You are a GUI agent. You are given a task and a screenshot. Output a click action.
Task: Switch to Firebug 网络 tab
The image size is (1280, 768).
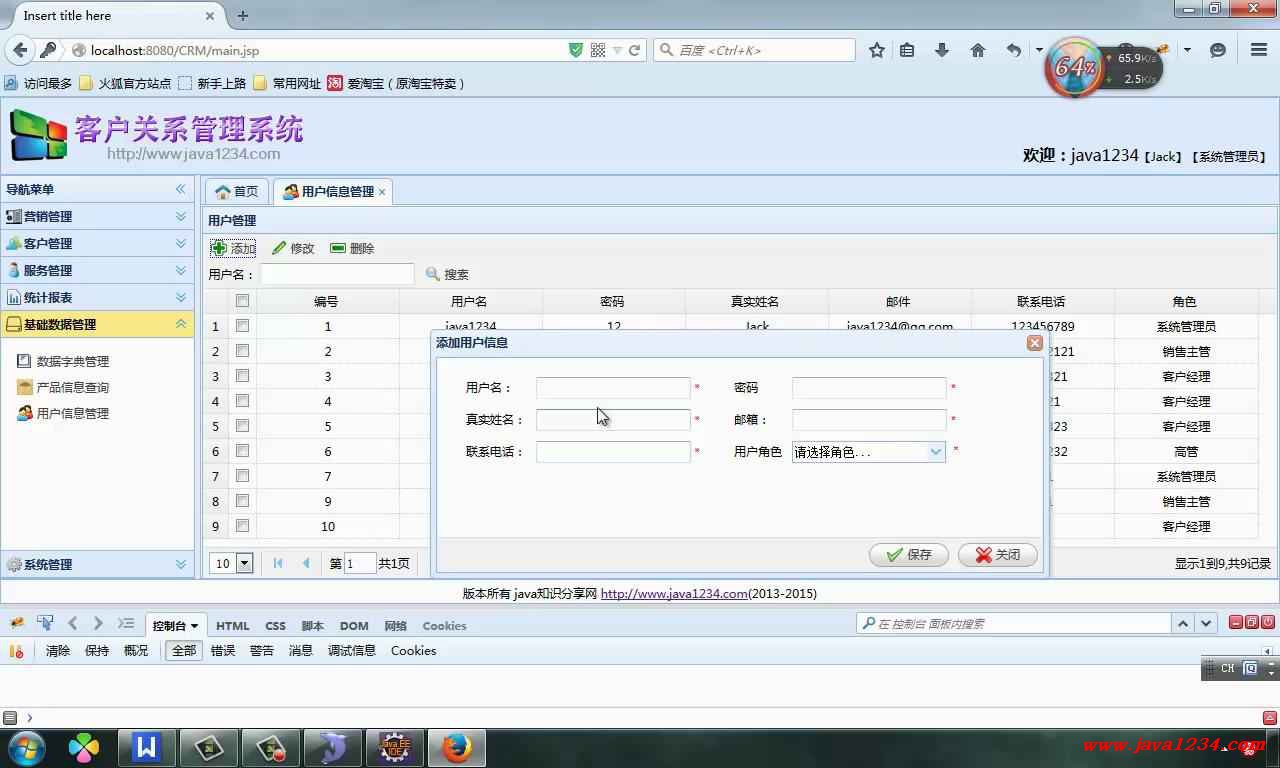[x=395, y=626]
